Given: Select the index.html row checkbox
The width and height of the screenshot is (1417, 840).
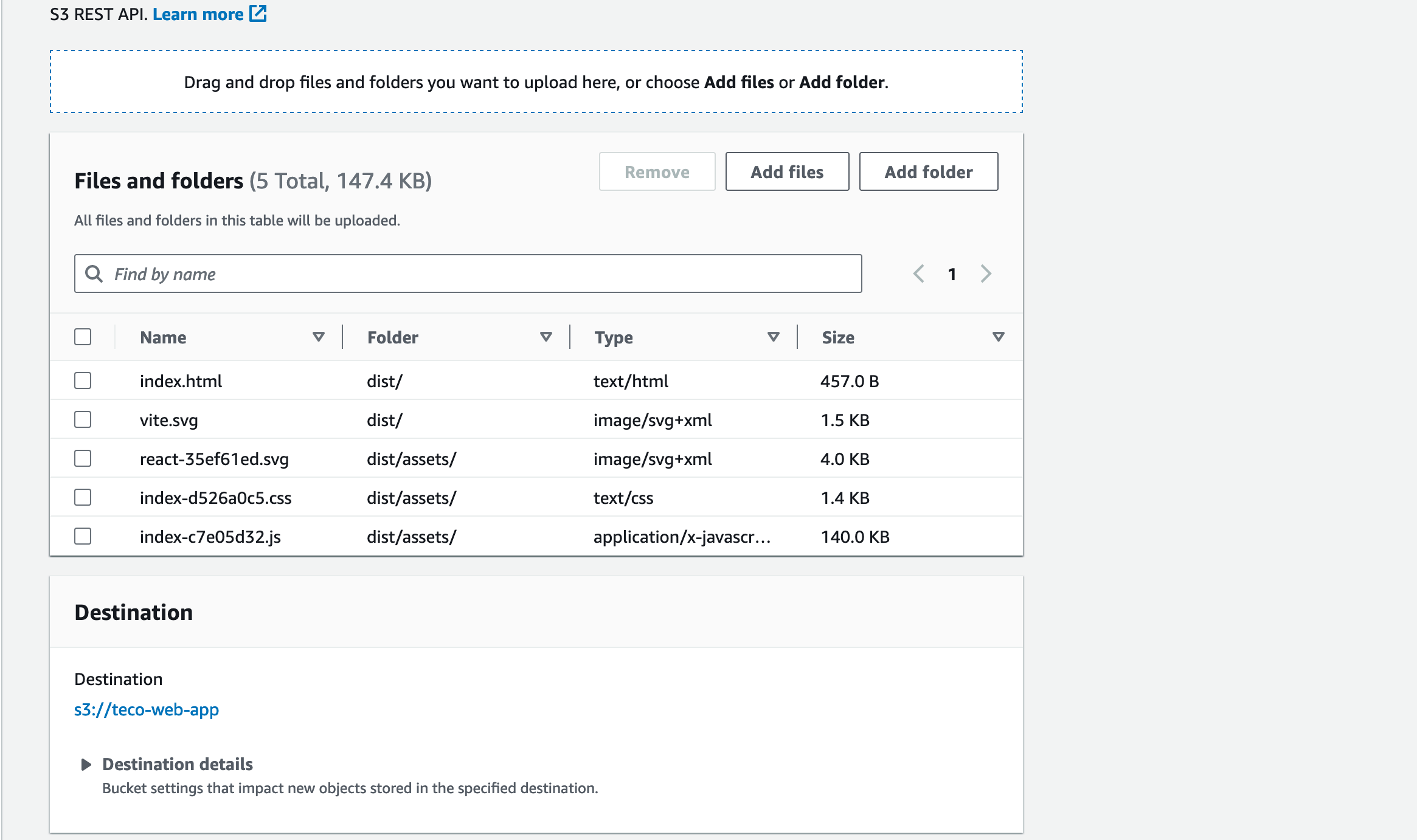Looking at the screenshot, I should pos(83,380).
